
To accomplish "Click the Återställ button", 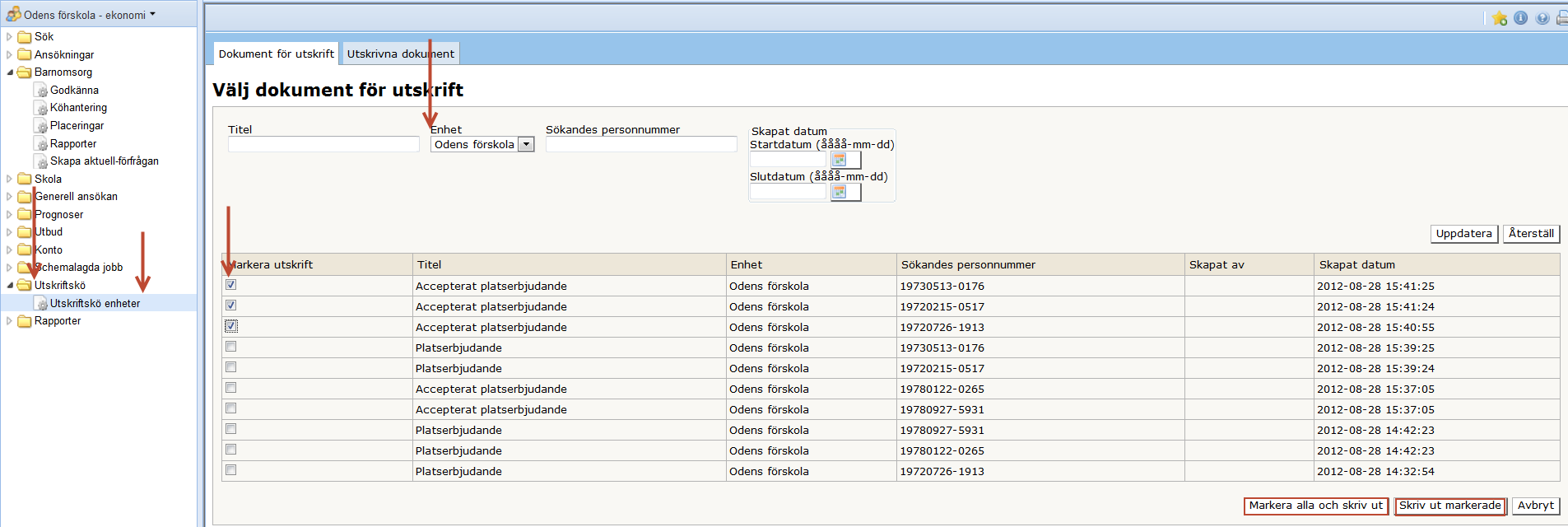I will (1531, 234).
